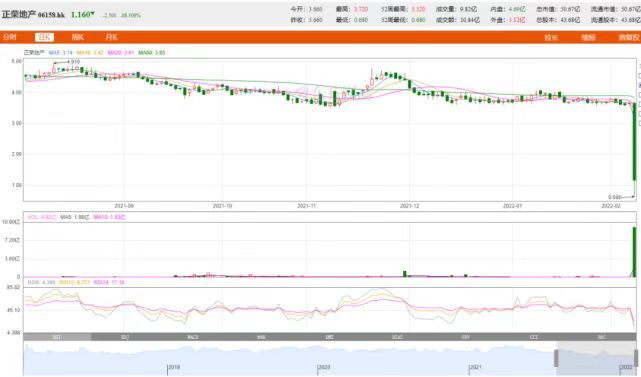Select the ROC indicator segment
The image size is (641, 377).
point(602,337)
